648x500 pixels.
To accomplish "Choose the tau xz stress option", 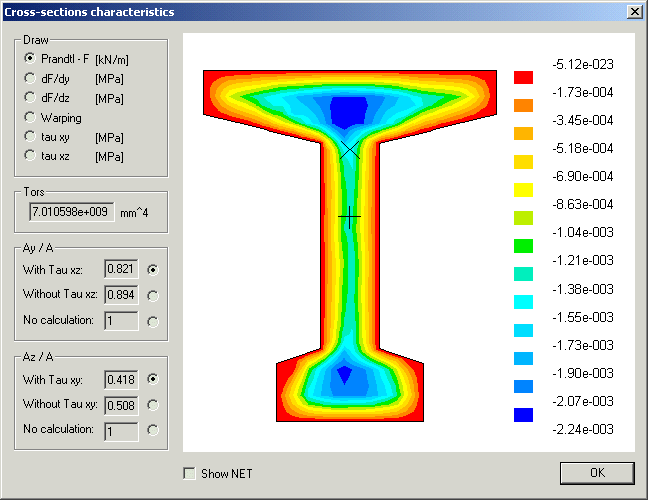I will 30,156.
